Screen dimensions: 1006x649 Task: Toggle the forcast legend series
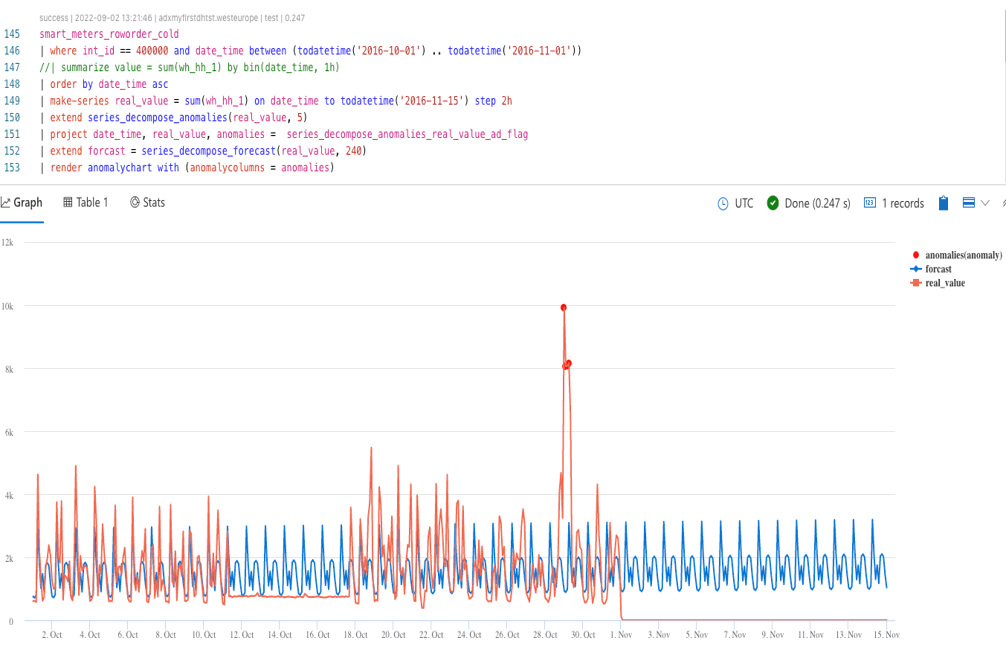click(931, 269)
